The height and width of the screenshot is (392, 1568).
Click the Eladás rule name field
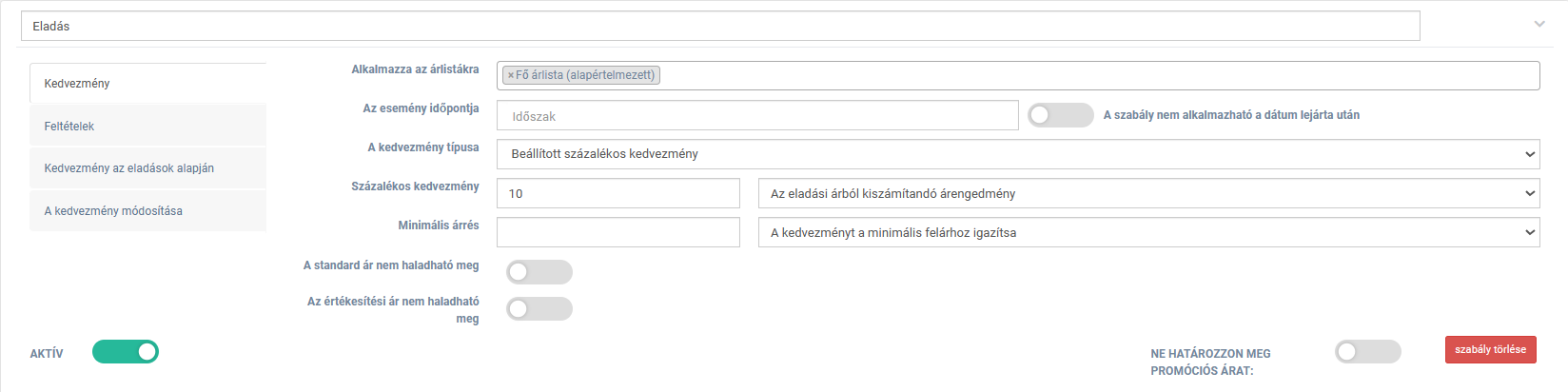point(720,26)
